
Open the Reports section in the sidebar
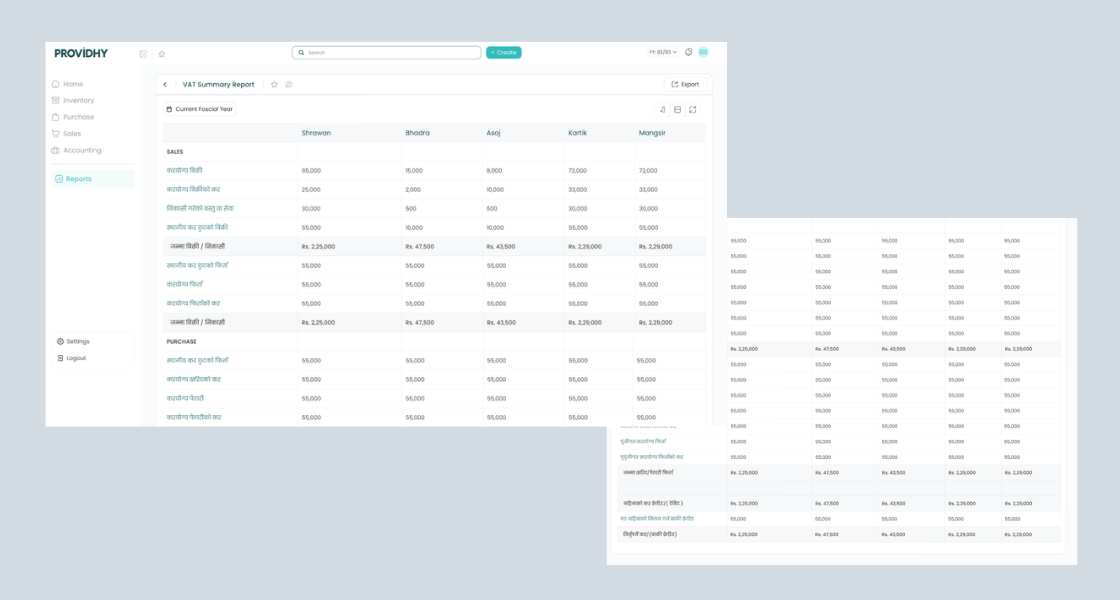(x=78, y=179)
